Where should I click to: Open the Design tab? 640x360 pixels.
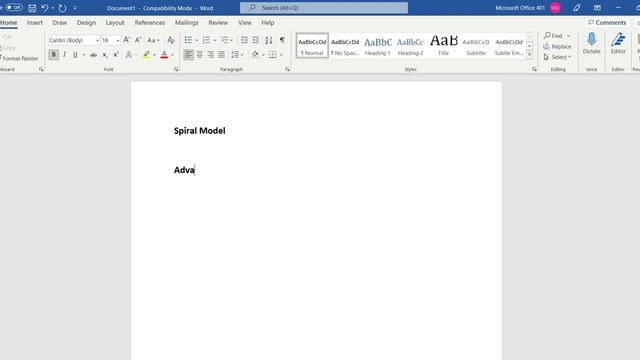86,23
